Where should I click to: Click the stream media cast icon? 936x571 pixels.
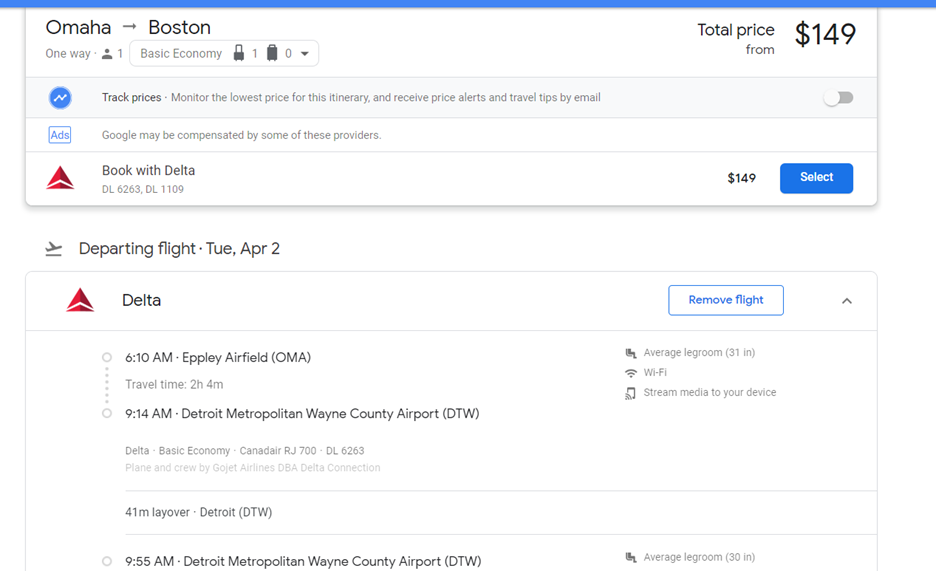point(631,393)
